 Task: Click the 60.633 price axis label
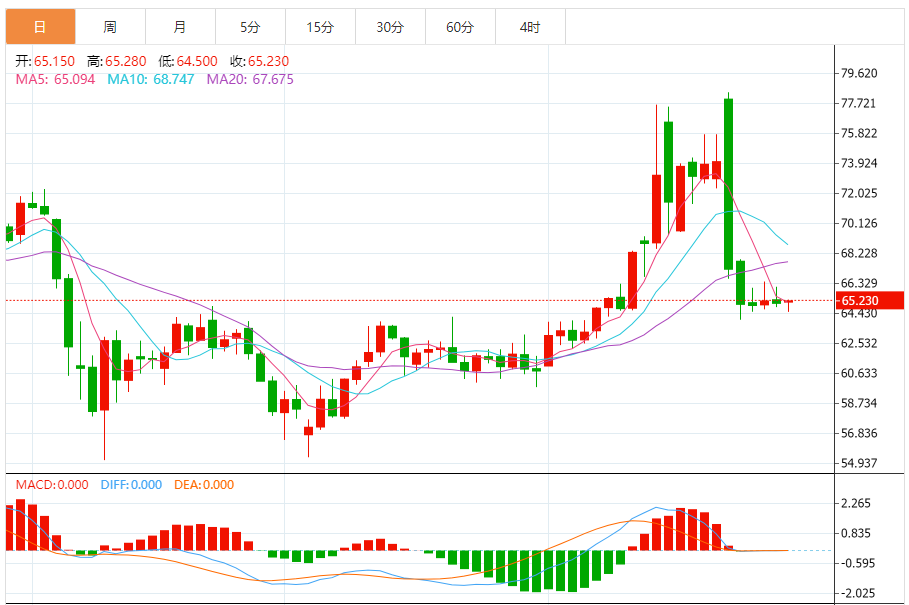[859, 373]
